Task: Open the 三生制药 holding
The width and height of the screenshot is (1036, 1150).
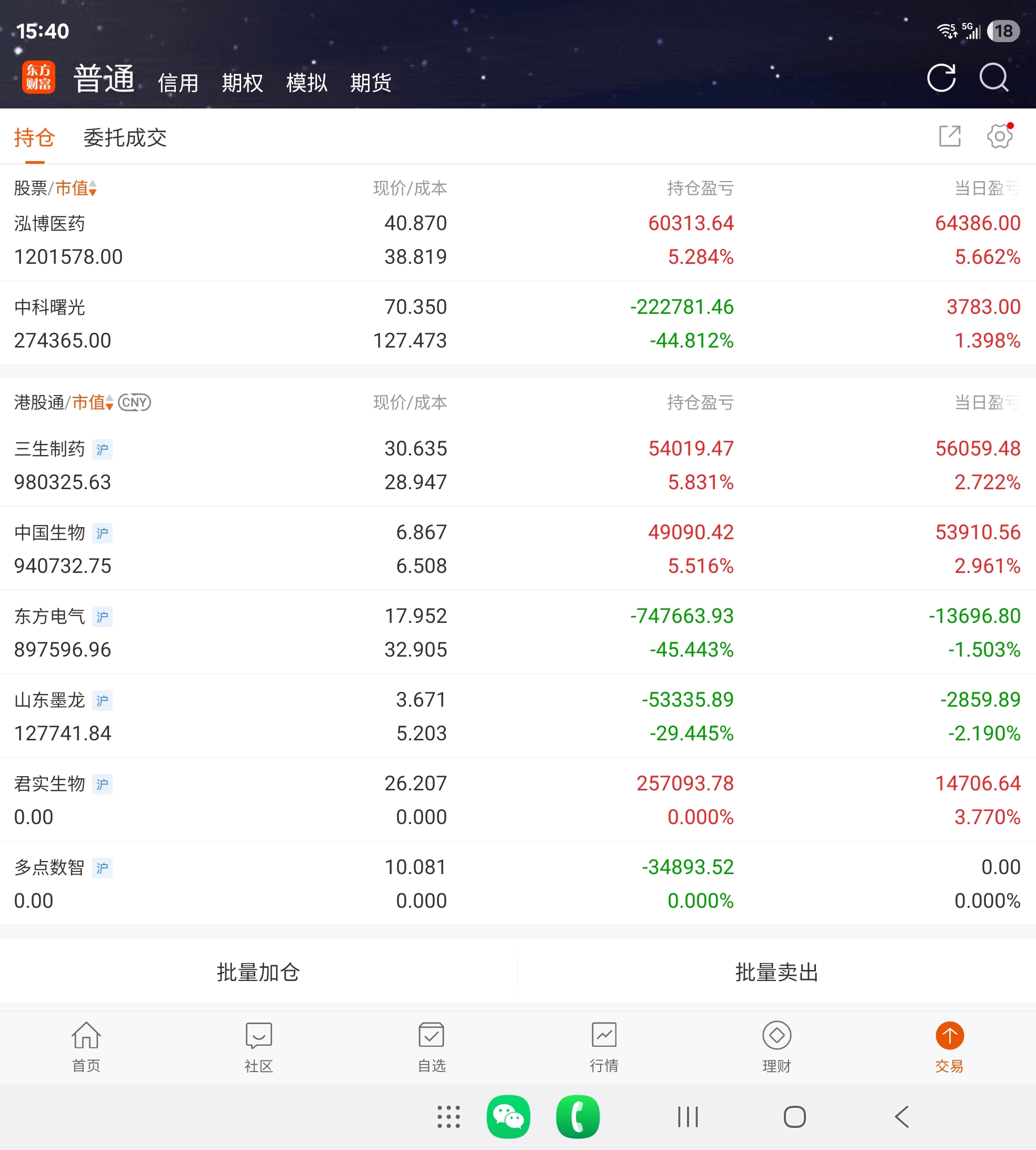Action: pyautogui.click(x=518, y=464)
